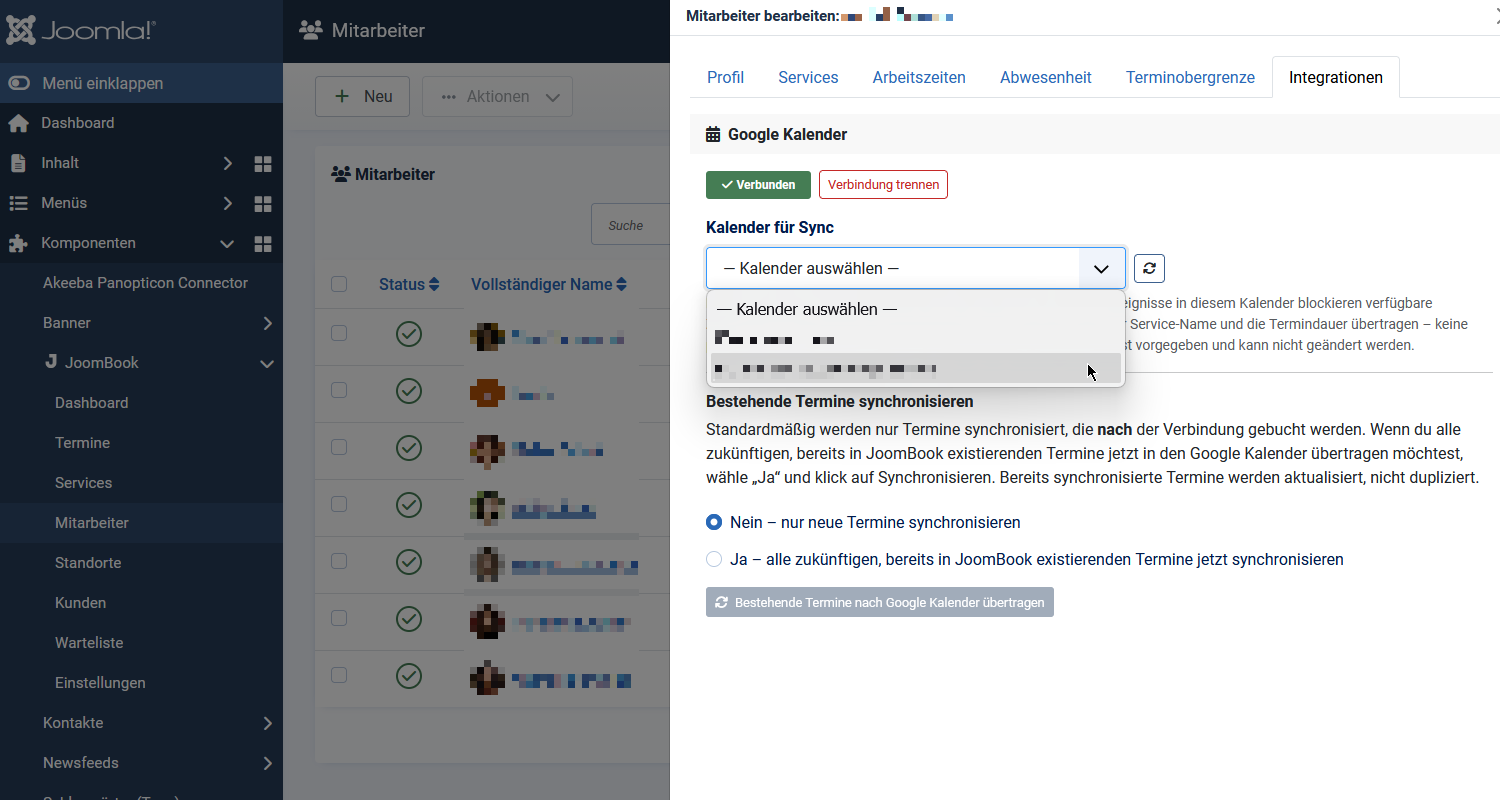The image size is (1500, 800).
Task: Open JoomBook Einstellungen in the sidebar
Action: tap(100, 683)
